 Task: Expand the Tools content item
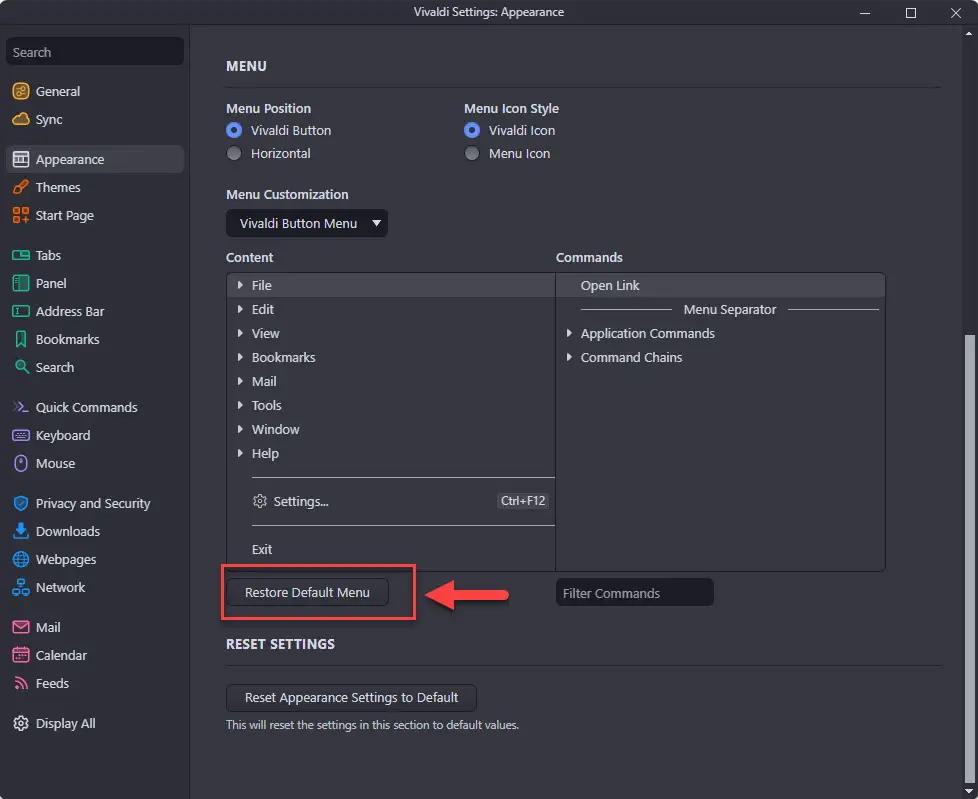pos(240,405)
